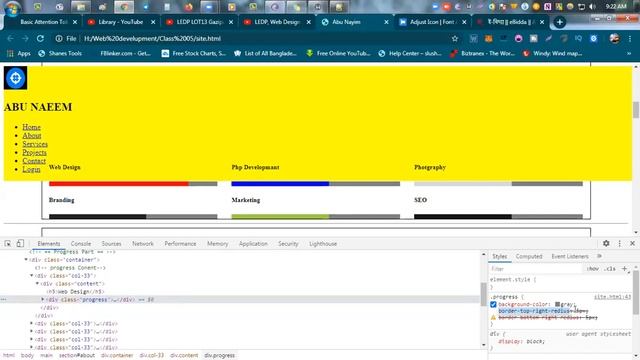
Task: Open a new tab with the plus button
Action: point(560,22)
